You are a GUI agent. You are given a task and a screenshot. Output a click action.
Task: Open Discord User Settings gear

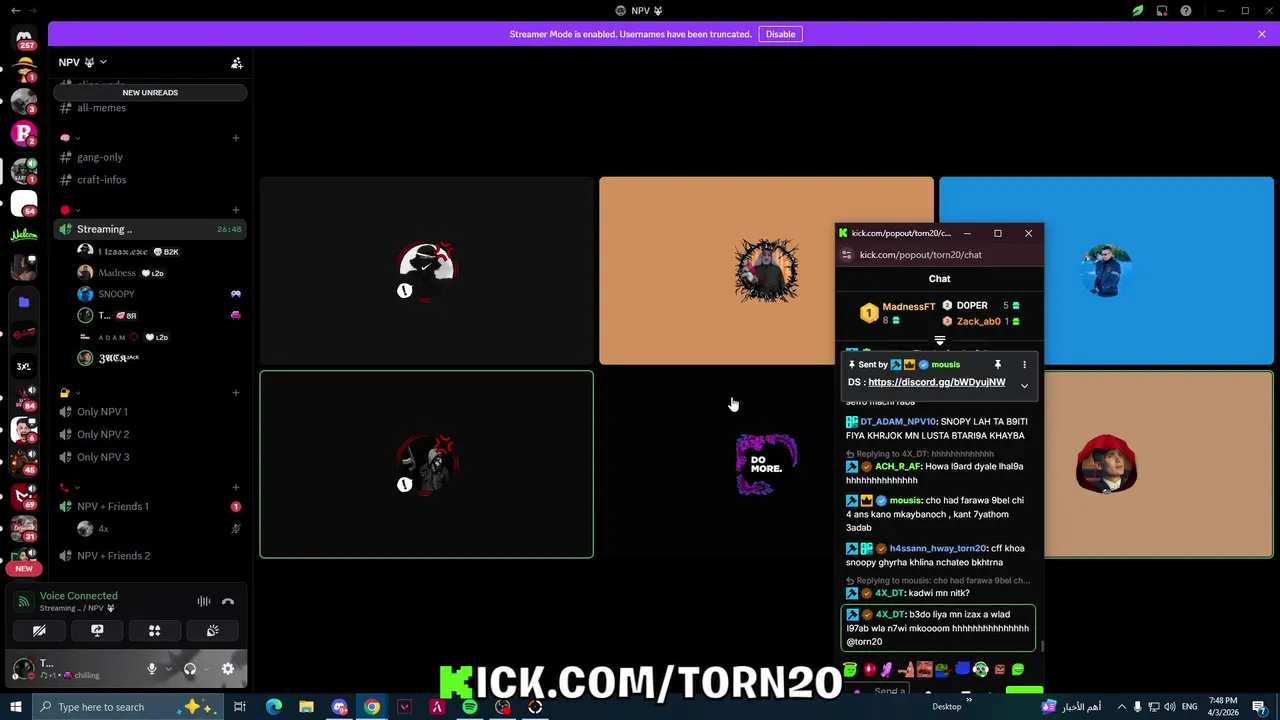coord(228,669)
